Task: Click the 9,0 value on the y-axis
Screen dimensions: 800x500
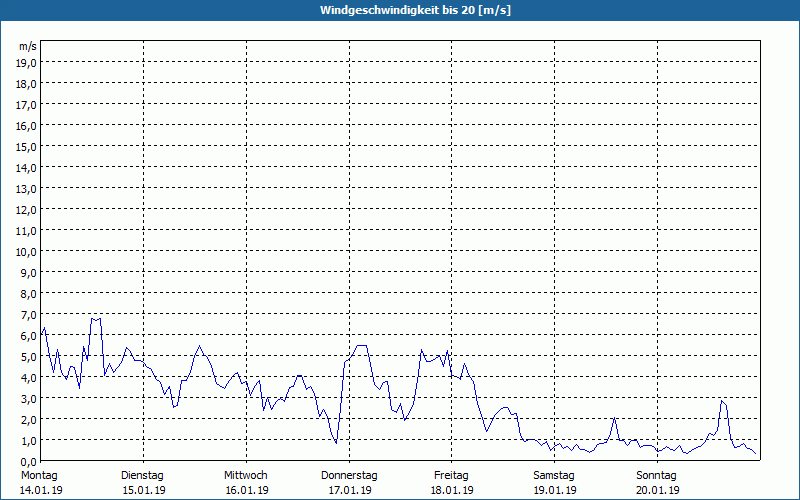Action: pyautogui.click(x=29, y=272)
